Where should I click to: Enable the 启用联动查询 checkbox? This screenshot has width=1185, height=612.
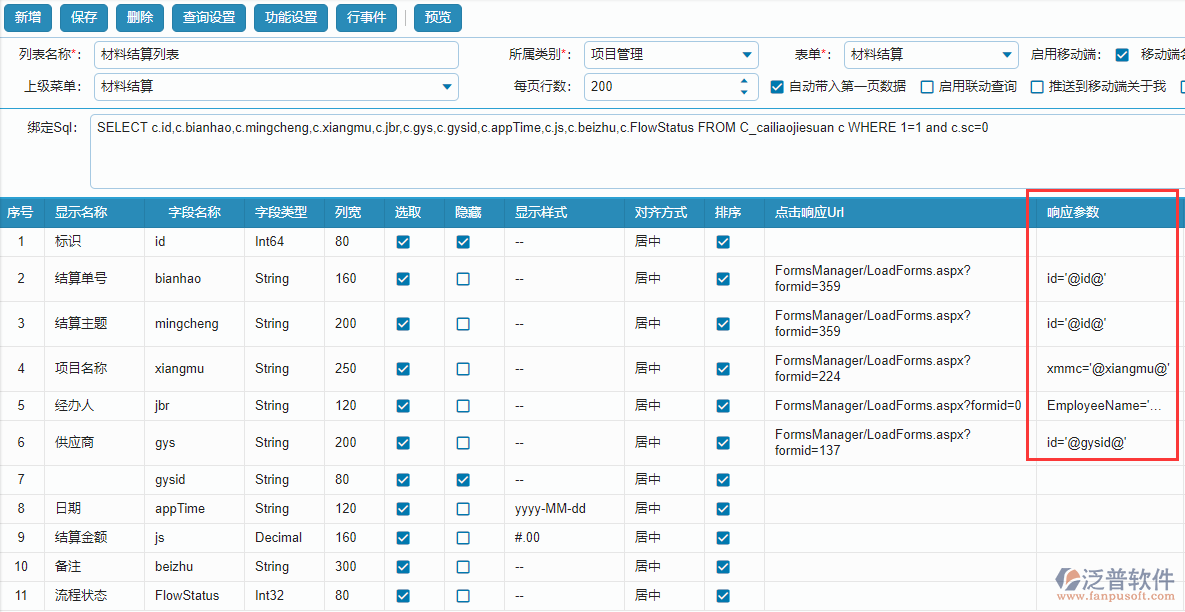point(927,87)
